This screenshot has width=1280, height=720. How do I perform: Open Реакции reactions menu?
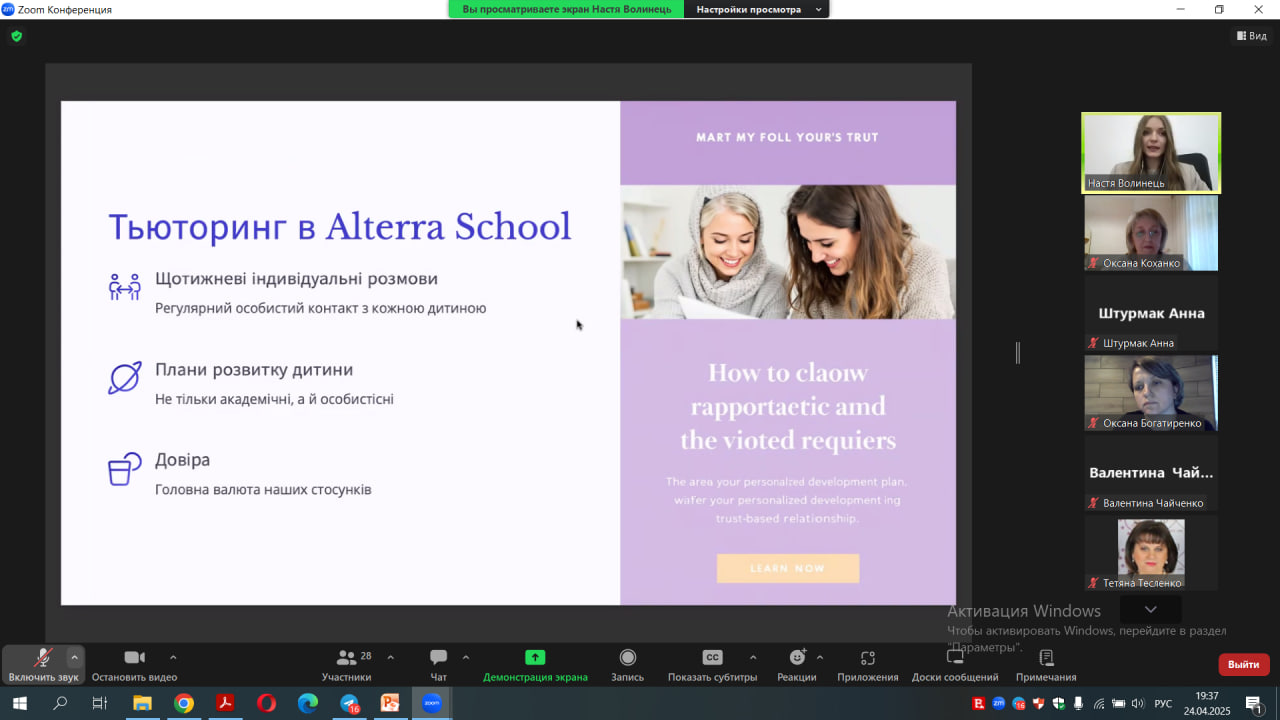tap(797, 666)
